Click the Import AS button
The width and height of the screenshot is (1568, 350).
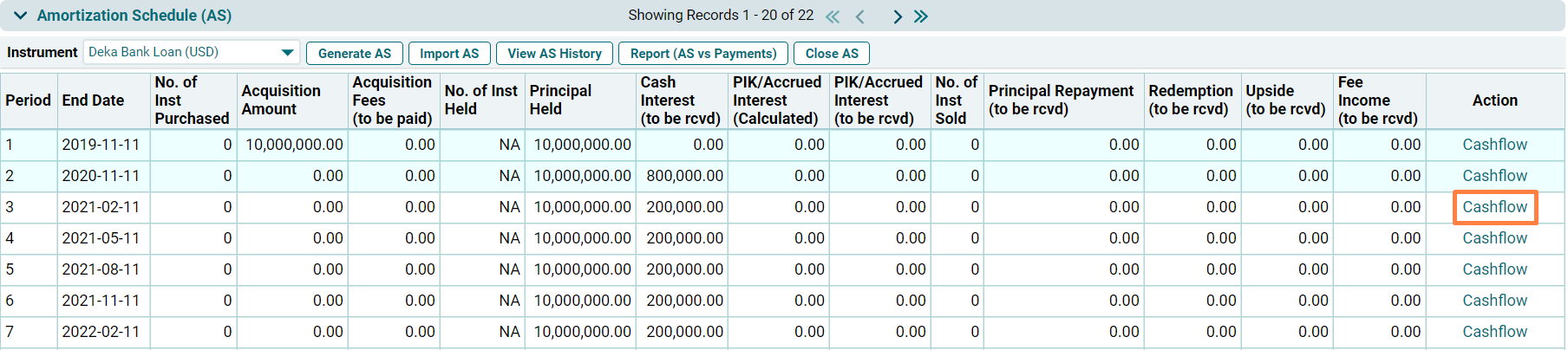pos(449,54)
